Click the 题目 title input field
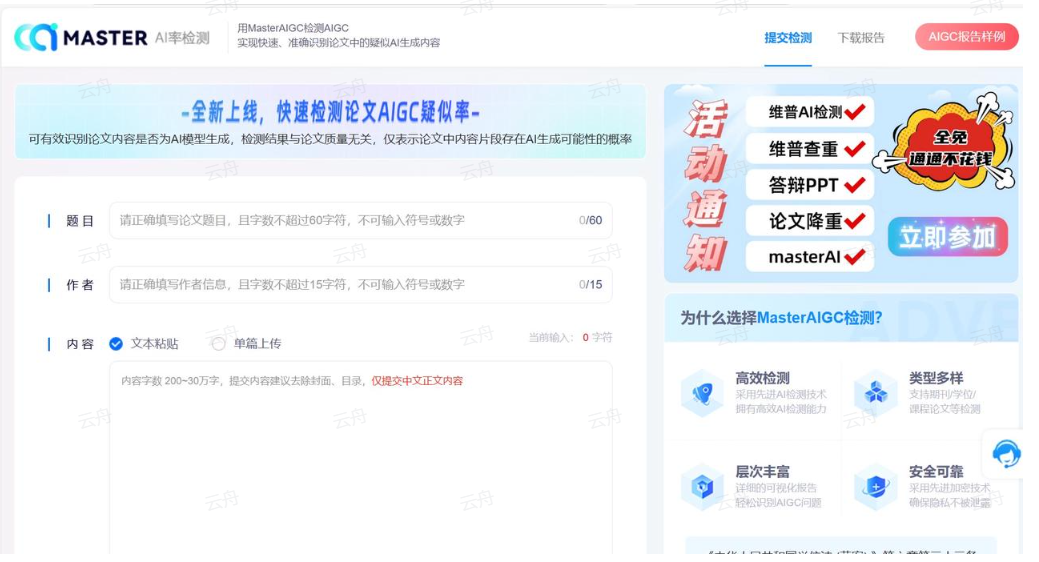Image resolution: width=1039 pixels, height=562 pixels. [360, 220]
